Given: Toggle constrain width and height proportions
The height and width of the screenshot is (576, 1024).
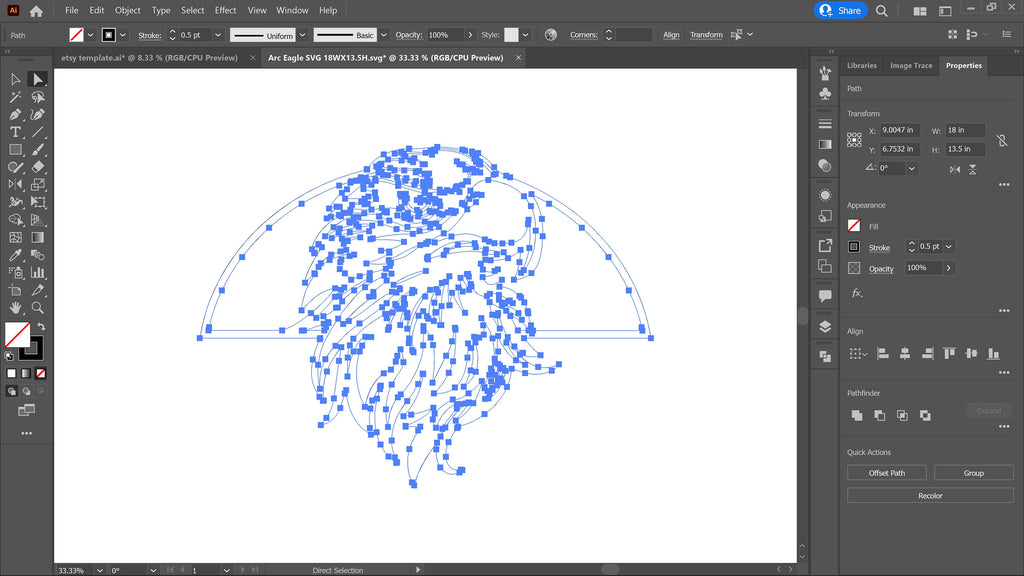Looking at the screenshot, I should point(1002,140).
